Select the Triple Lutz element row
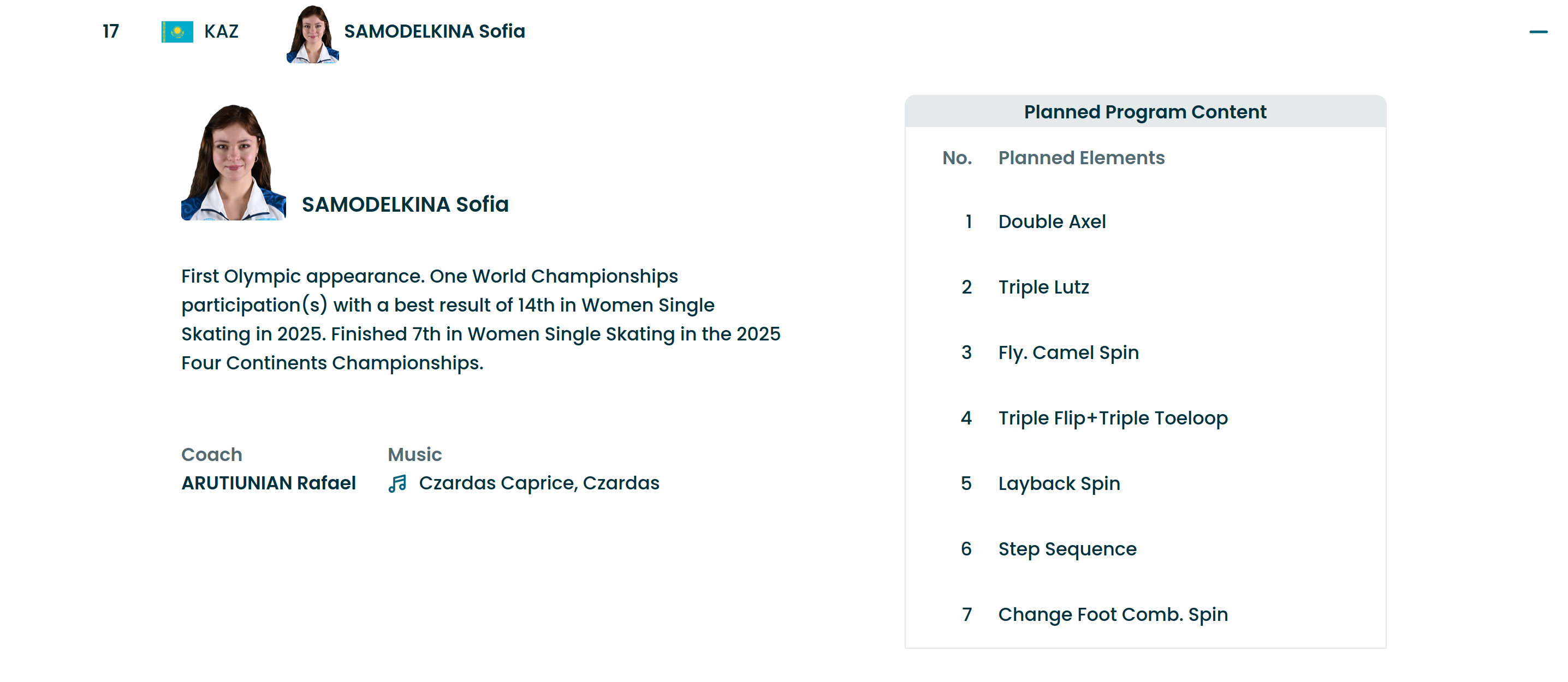Viewport: 1568px width, 682px height. 1043,287
